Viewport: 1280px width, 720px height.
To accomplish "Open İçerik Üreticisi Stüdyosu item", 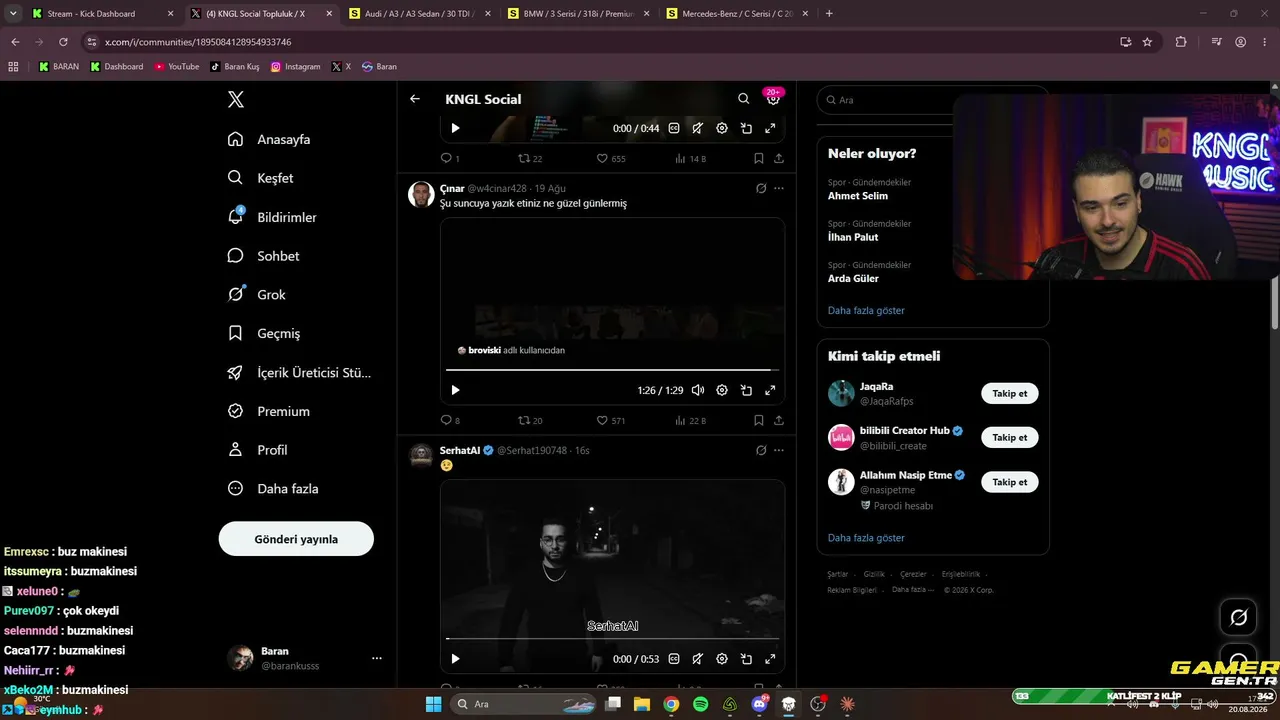I will tap(300, 372).
